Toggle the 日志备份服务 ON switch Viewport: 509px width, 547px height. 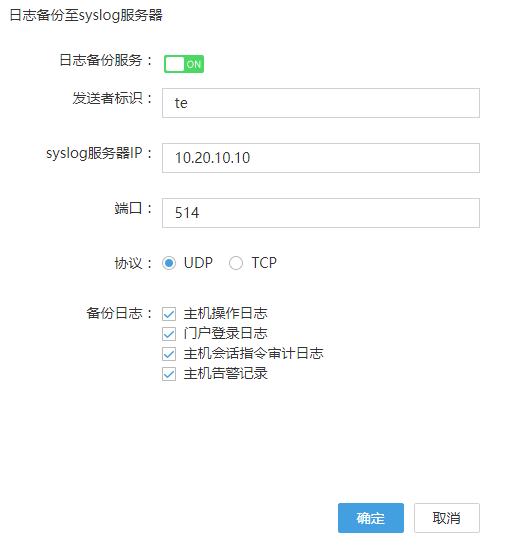[184, 64]
